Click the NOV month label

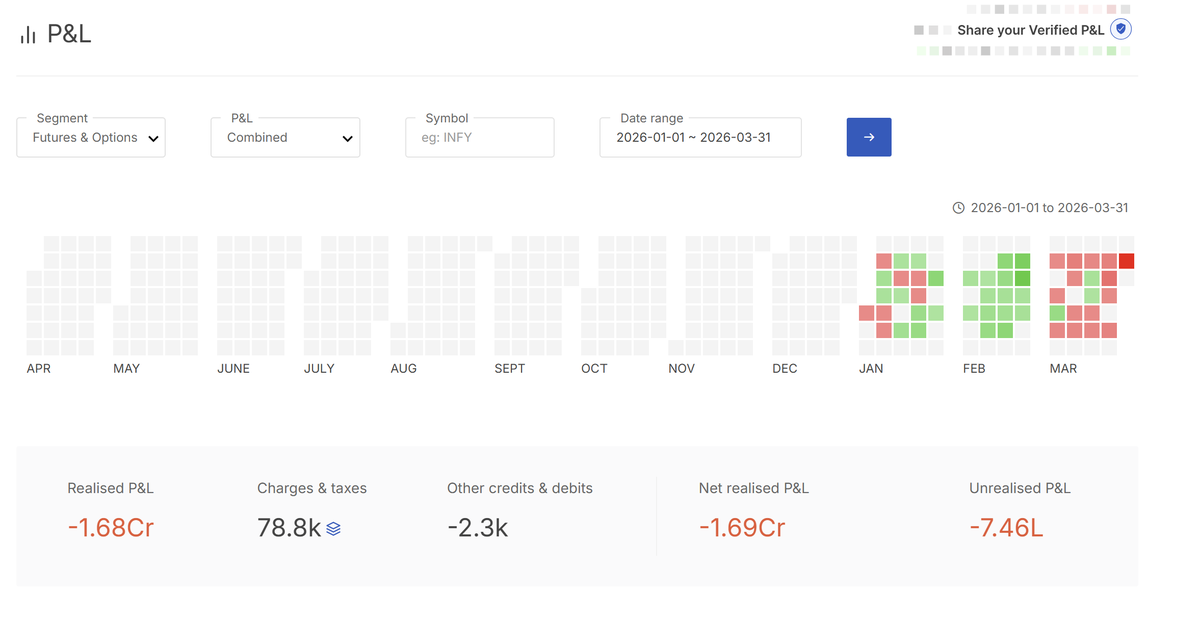tap(682, 369)
